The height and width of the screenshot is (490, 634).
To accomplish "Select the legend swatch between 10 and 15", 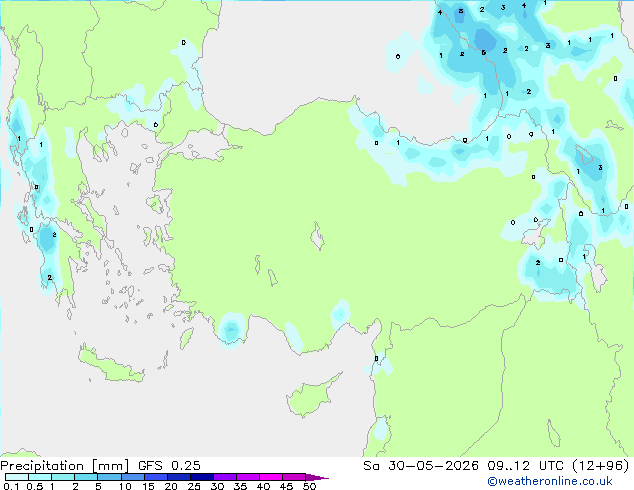I will pos(133,477).
